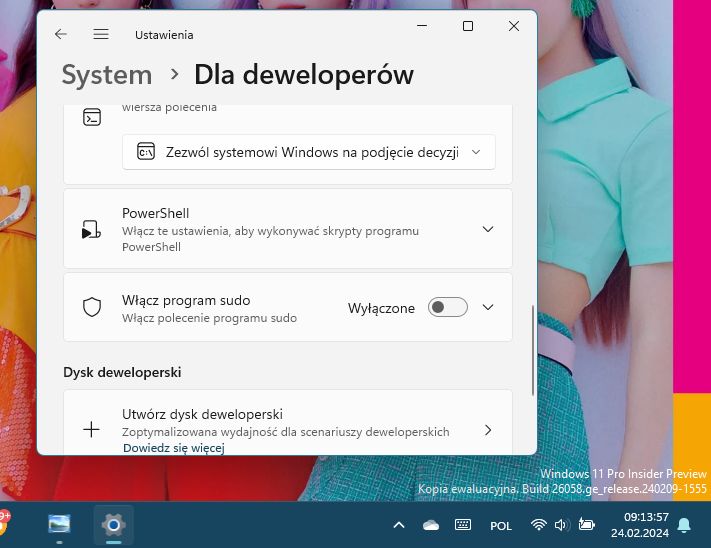Open the OneDrive cloud tray icon

[430, 525]
